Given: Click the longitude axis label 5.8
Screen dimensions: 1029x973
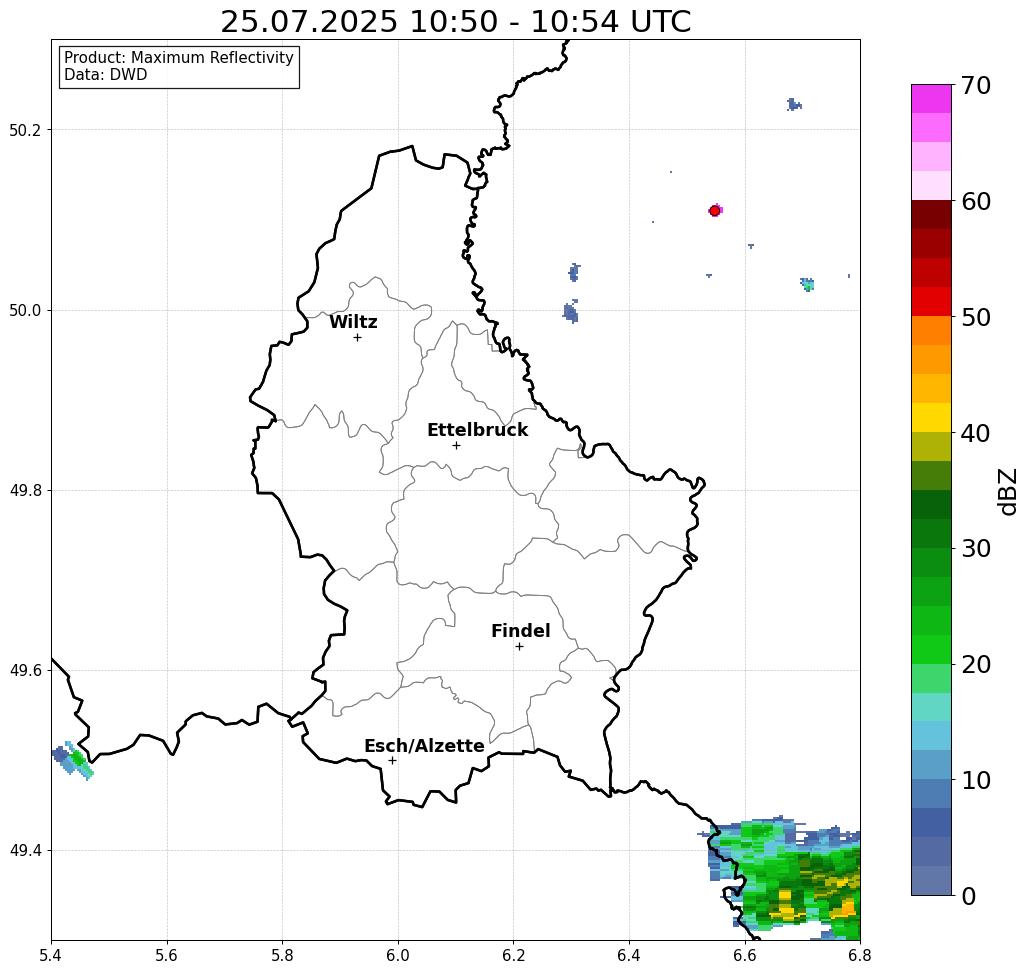Looking at the screenshot, I should pos(282,955).
